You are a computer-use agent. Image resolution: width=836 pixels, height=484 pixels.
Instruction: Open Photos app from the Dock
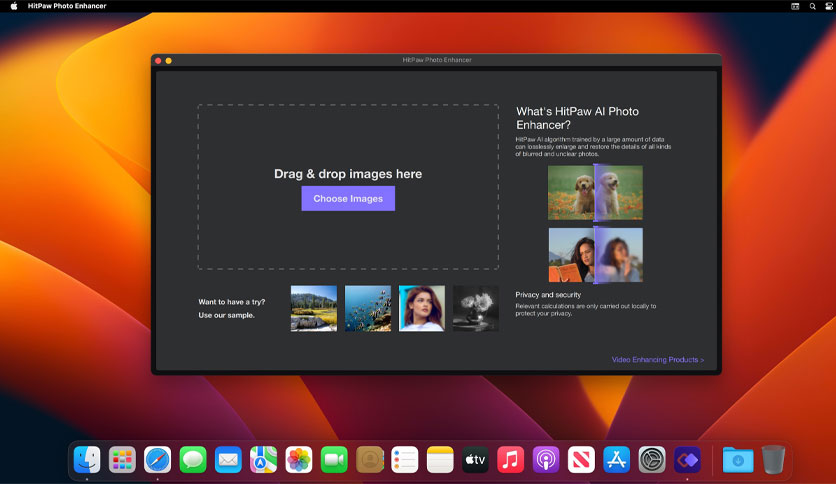click(299, 459)
